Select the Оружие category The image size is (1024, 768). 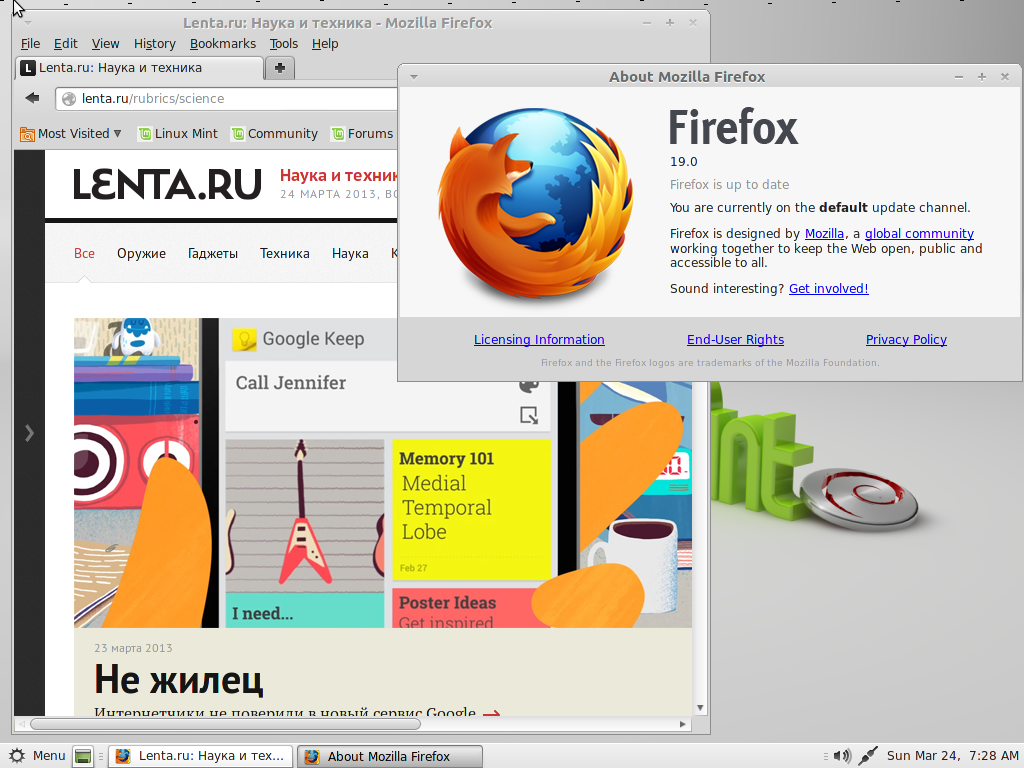click(141, 253)
